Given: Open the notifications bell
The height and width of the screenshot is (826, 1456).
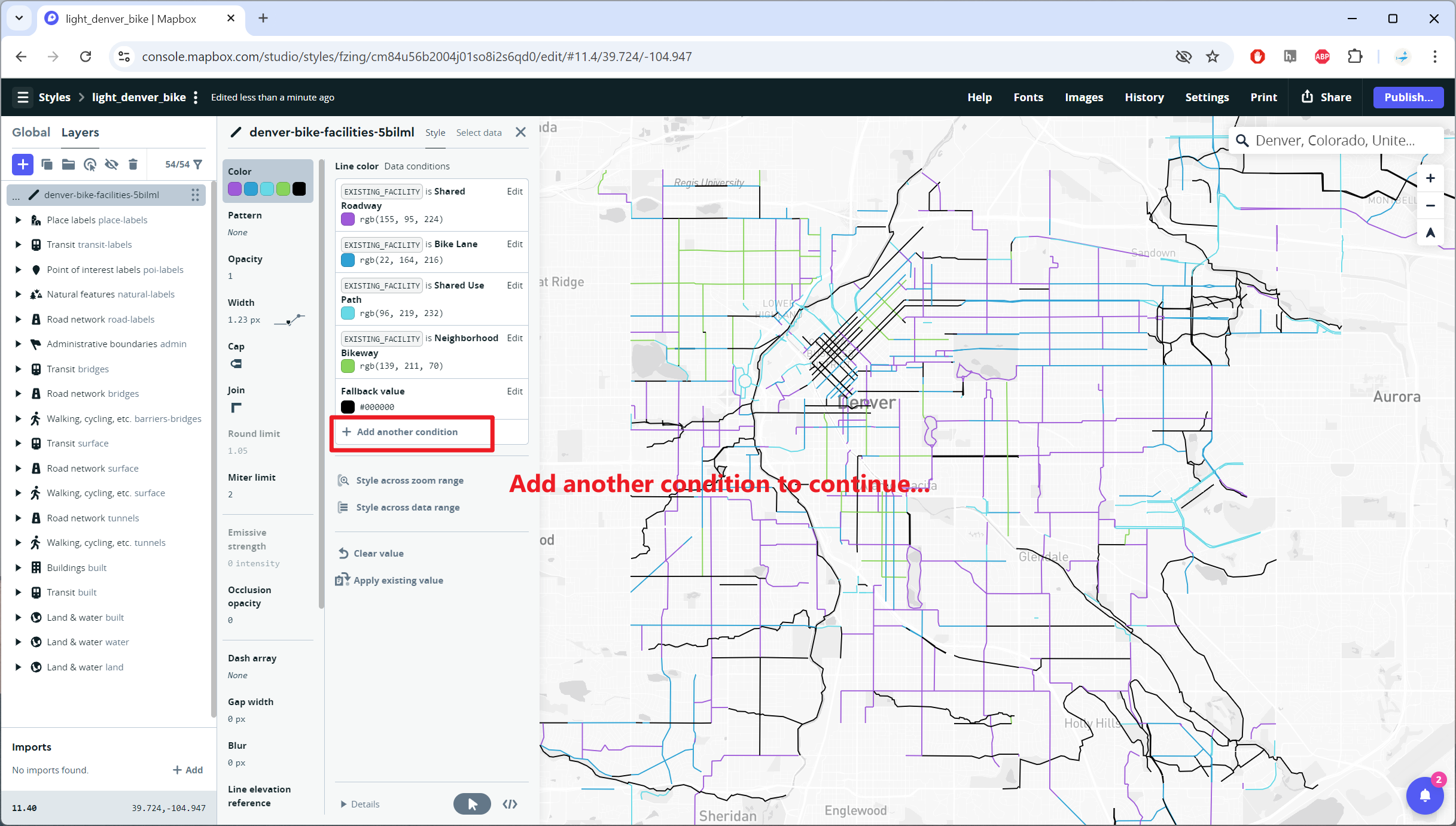Looking at the screenshot, I should tap(1425, 795).
